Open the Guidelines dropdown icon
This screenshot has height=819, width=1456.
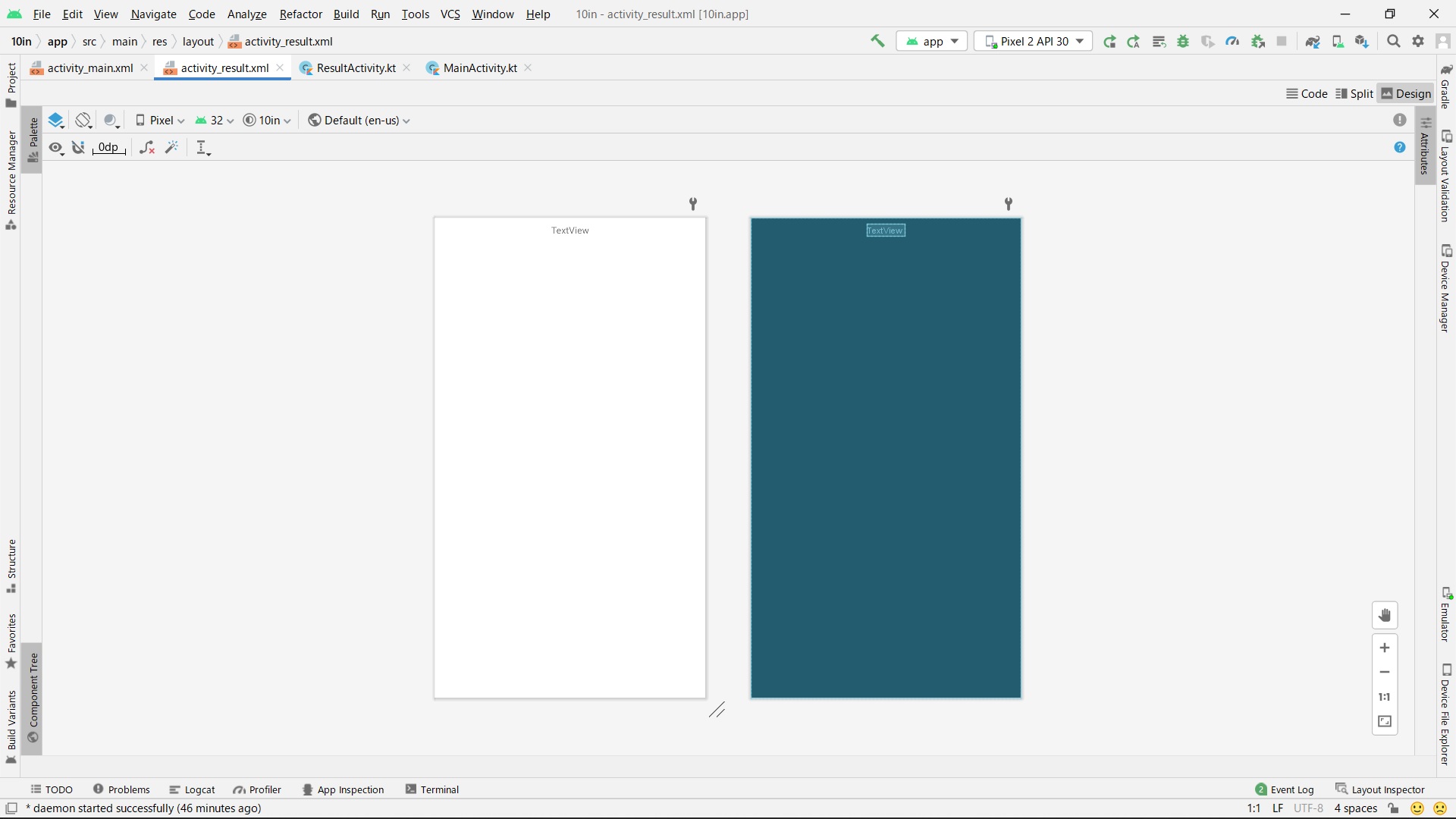[x=202, y=148]
